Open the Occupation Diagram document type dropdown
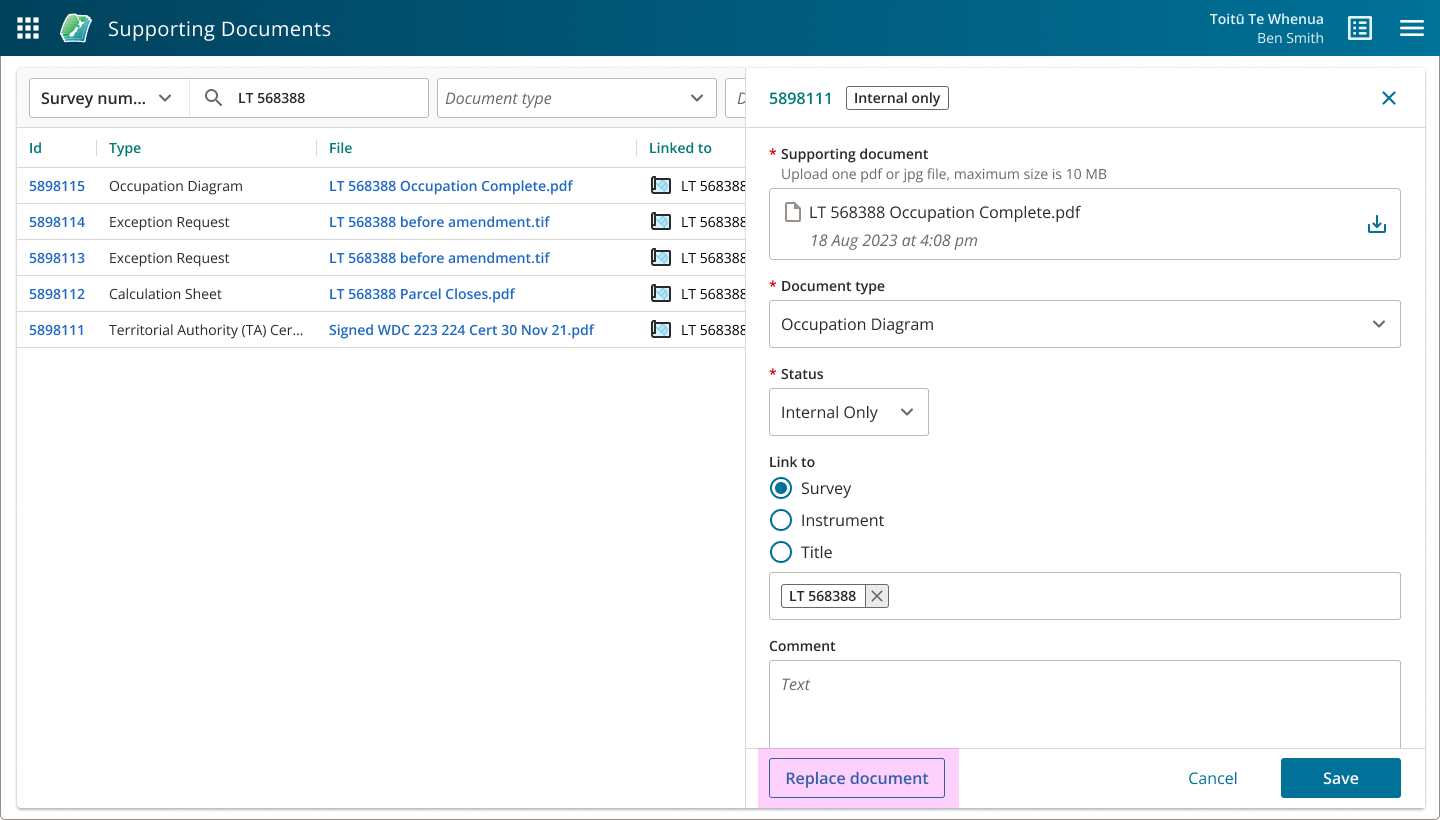The height and width of the screenshot is (820, 1440). [x=1085, y=324]
